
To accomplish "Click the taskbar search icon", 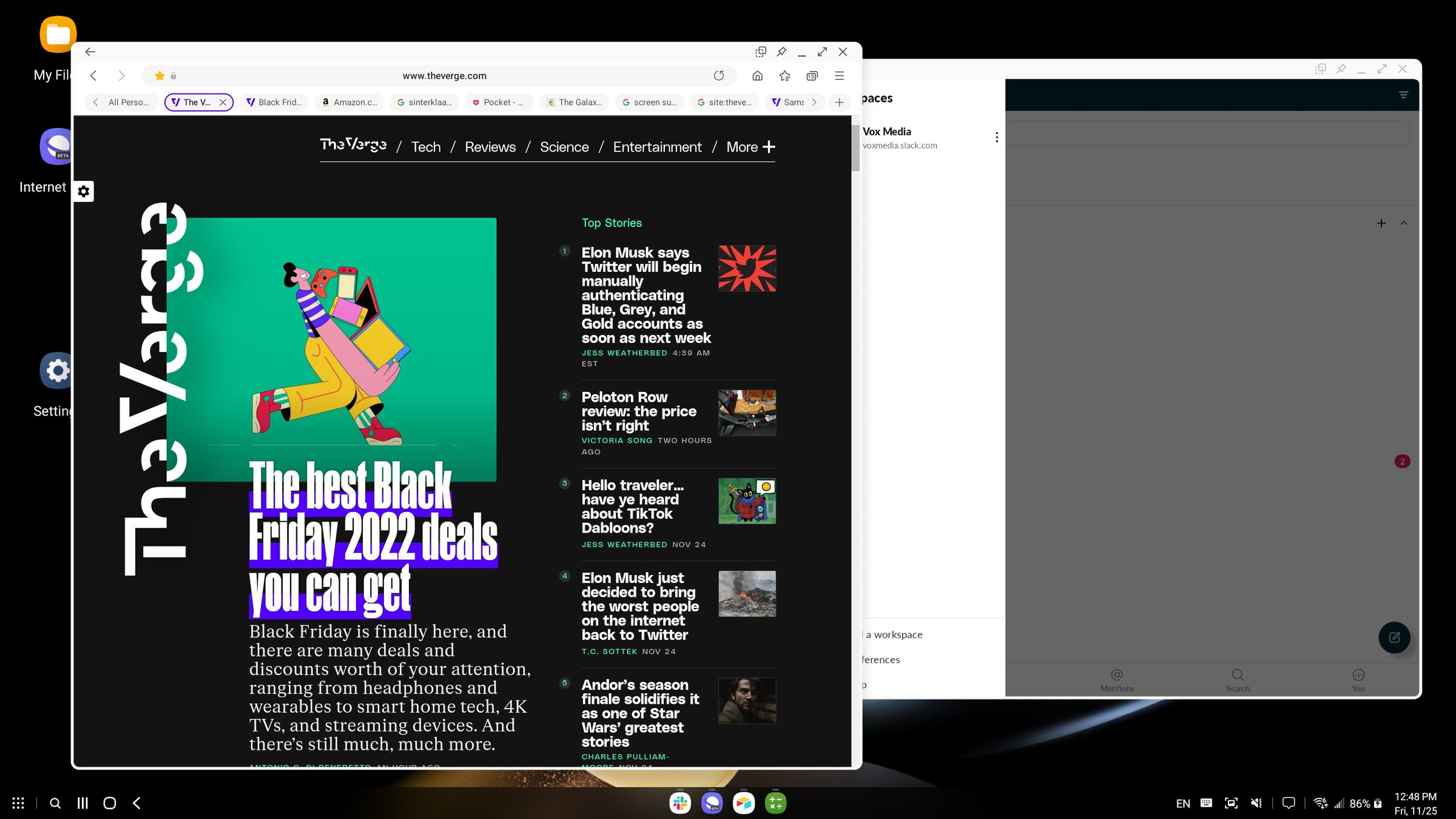I will 55,803.
